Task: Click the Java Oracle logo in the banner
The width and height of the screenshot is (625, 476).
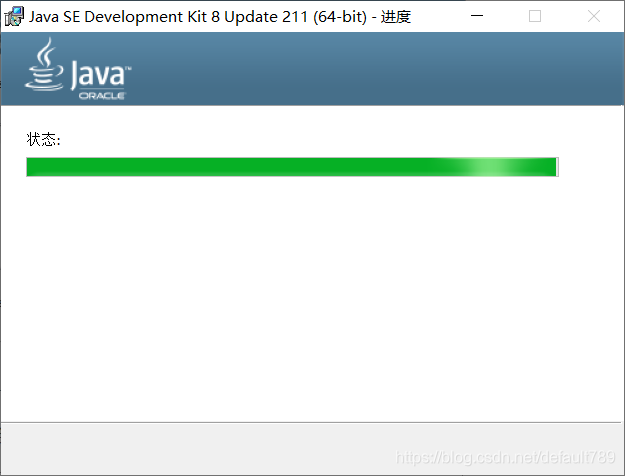Action: pos(78,69)
